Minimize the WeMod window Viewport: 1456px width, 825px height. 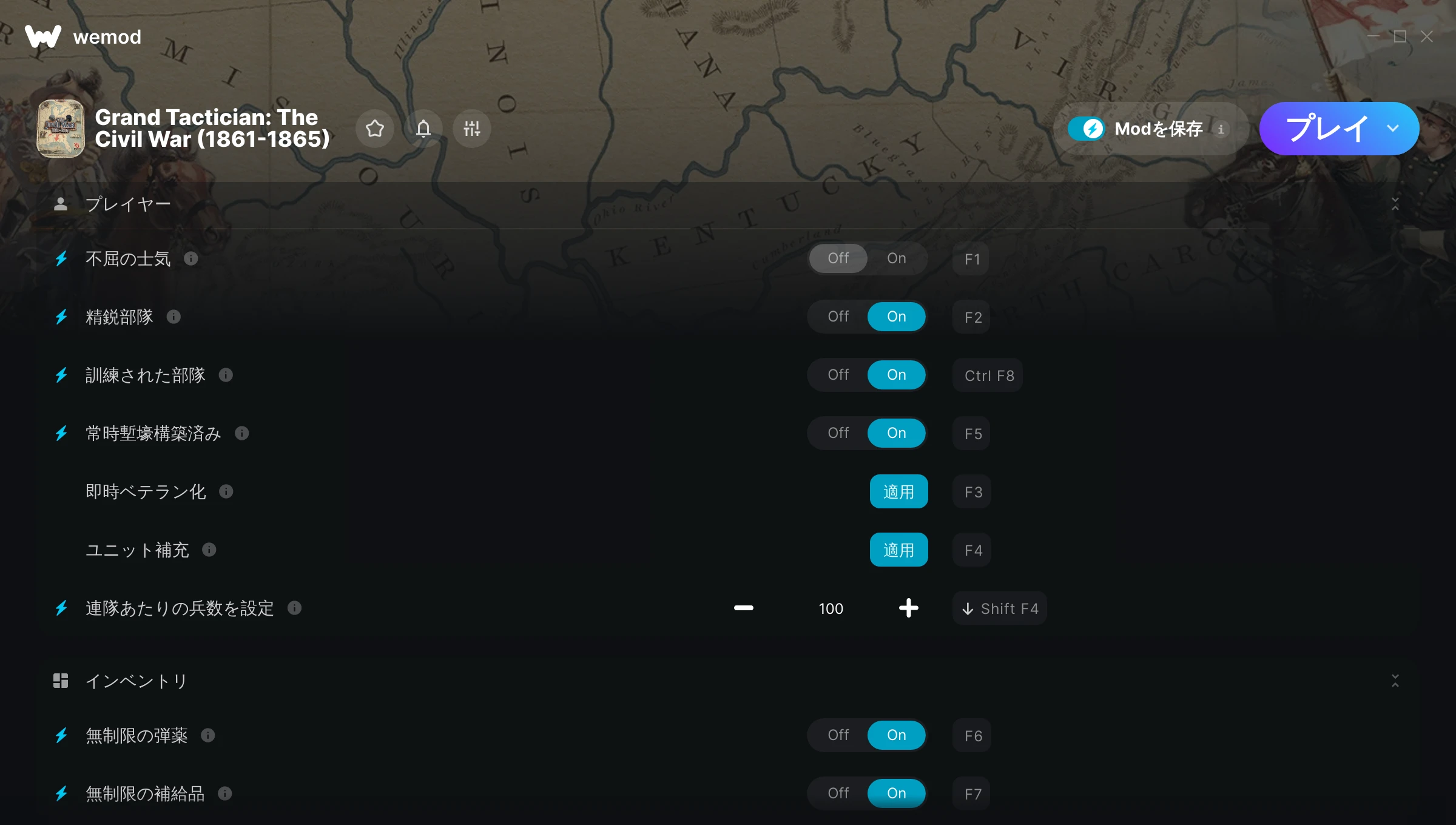[x=1373, y=36]
